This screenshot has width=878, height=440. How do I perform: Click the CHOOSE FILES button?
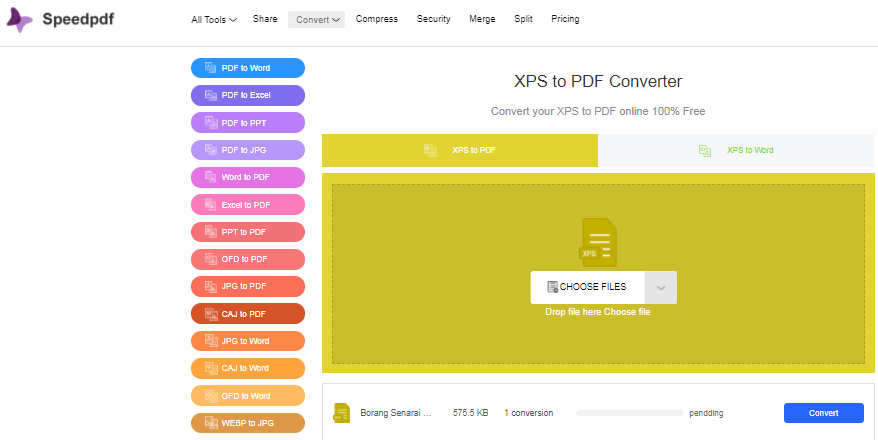pyautogui.click(x=587, y=287)
